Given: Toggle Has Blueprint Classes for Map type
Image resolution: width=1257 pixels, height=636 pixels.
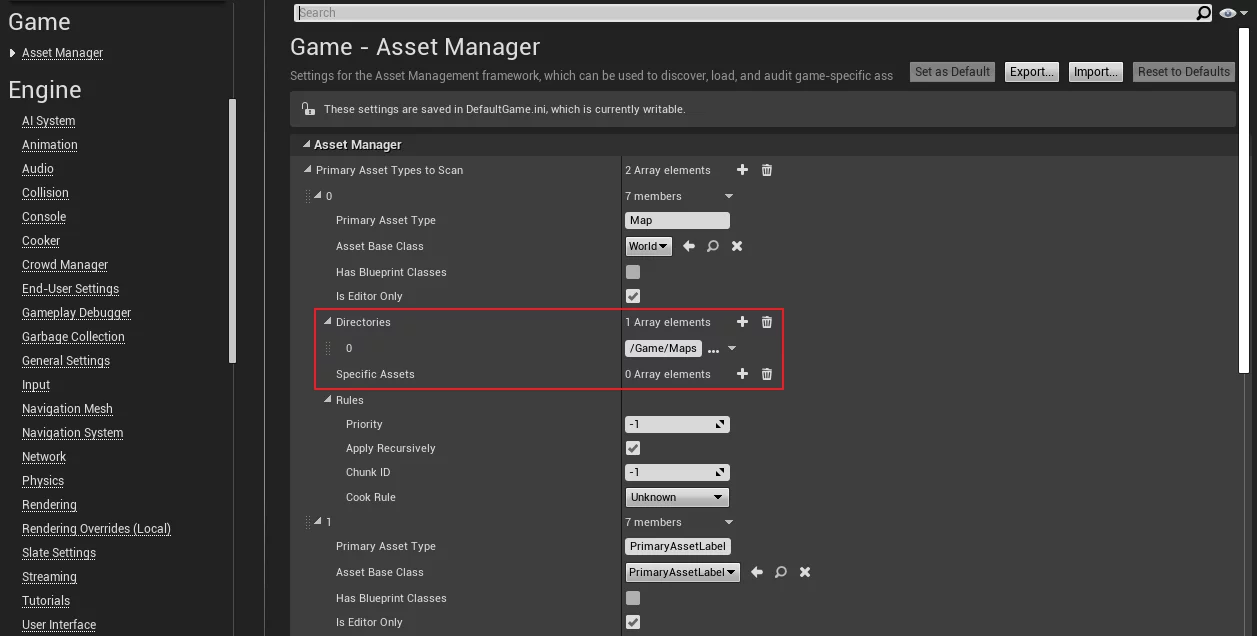Looking at the screenshot, I should tap(633, 272).
